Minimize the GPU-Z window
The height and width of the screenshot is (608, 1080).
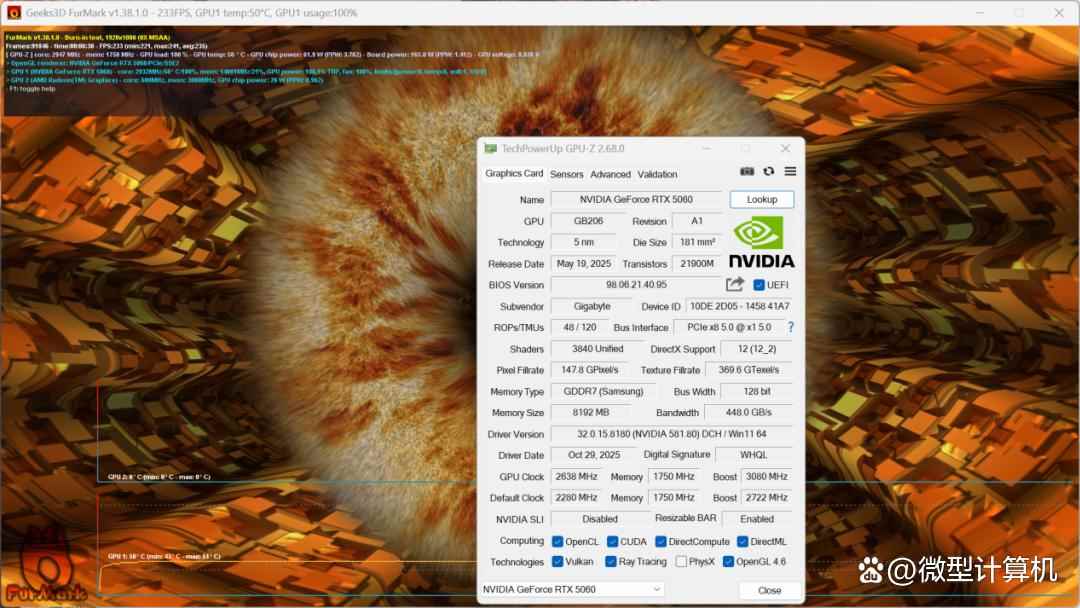tap(706, 148)
